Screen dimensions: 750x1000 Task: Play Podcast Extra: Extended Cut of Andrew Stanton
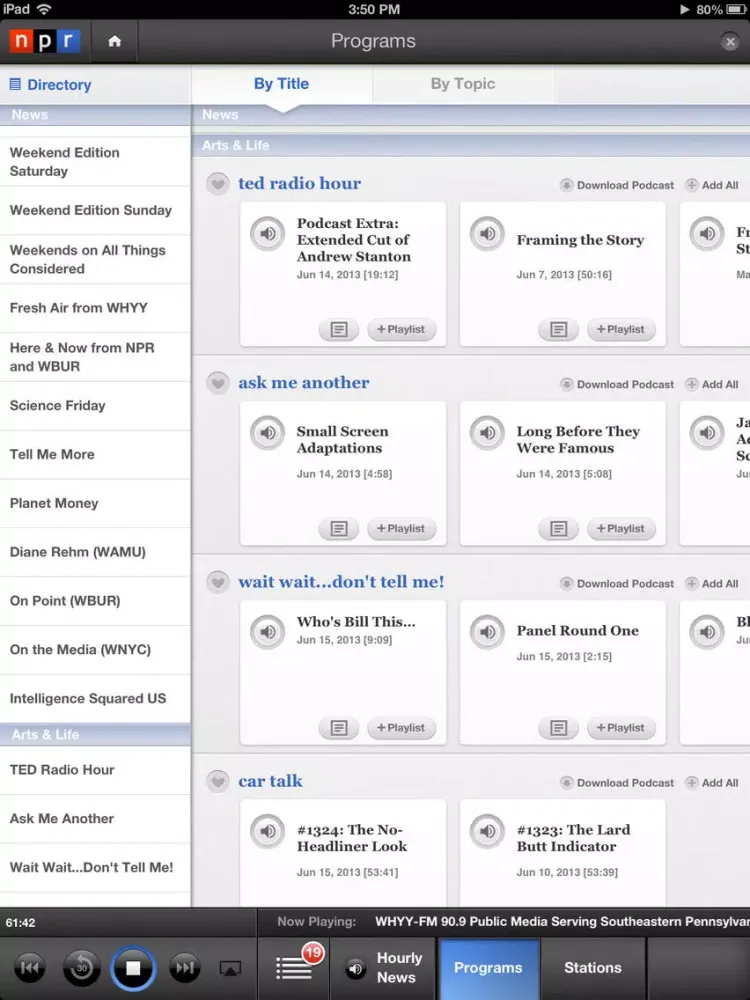(267, 233)
